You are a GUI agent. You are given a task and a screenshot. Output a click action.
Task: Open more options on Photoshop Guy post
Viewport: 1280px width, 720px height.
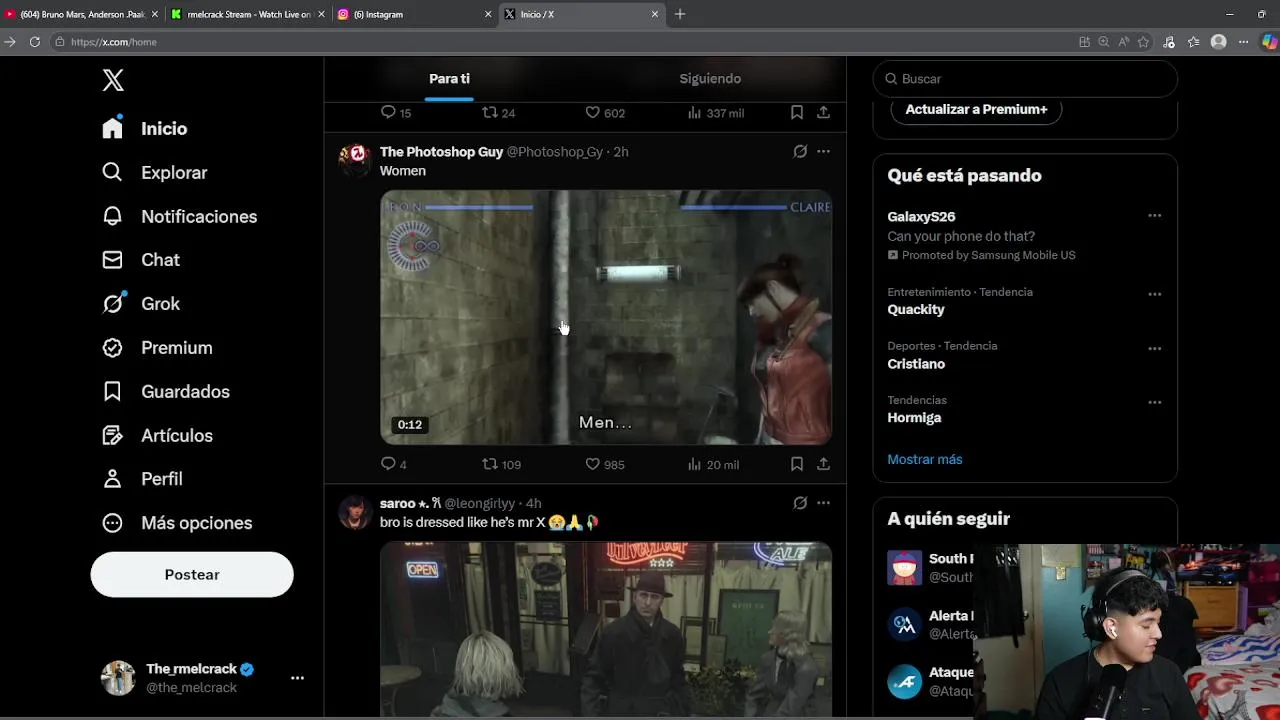(x=823, y=152)
